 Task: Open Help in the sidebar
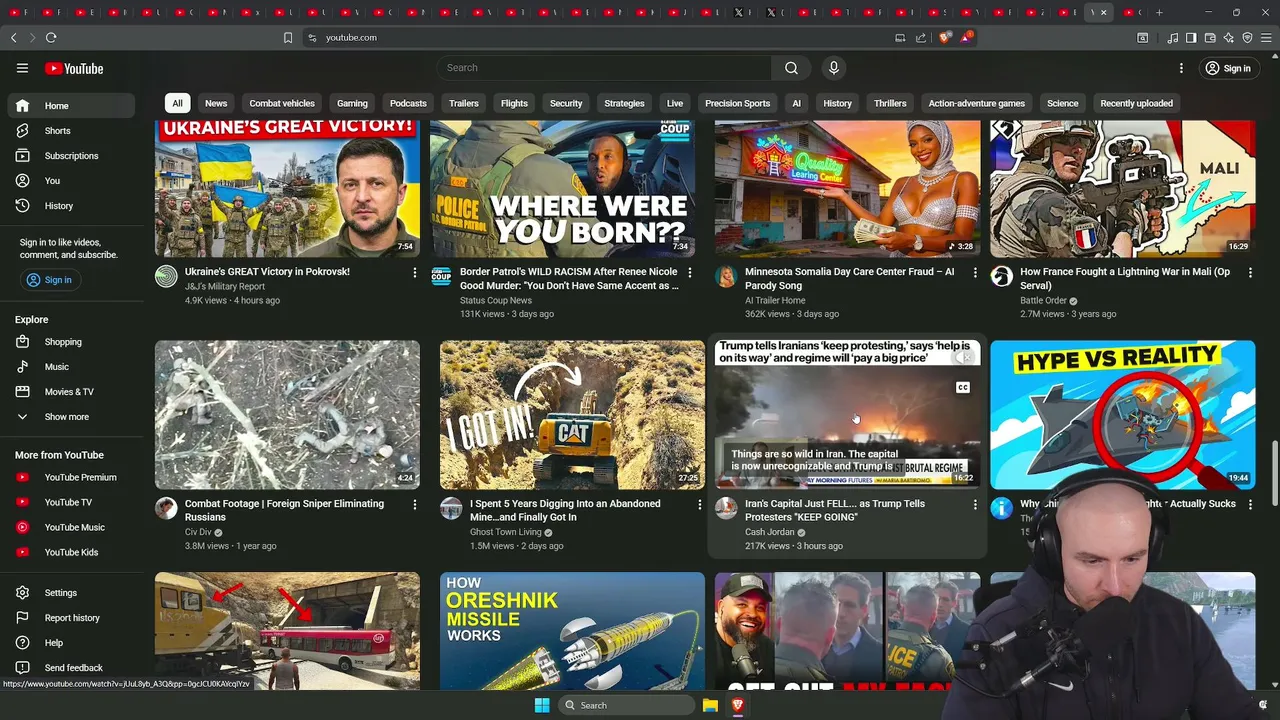coord(70,643)
